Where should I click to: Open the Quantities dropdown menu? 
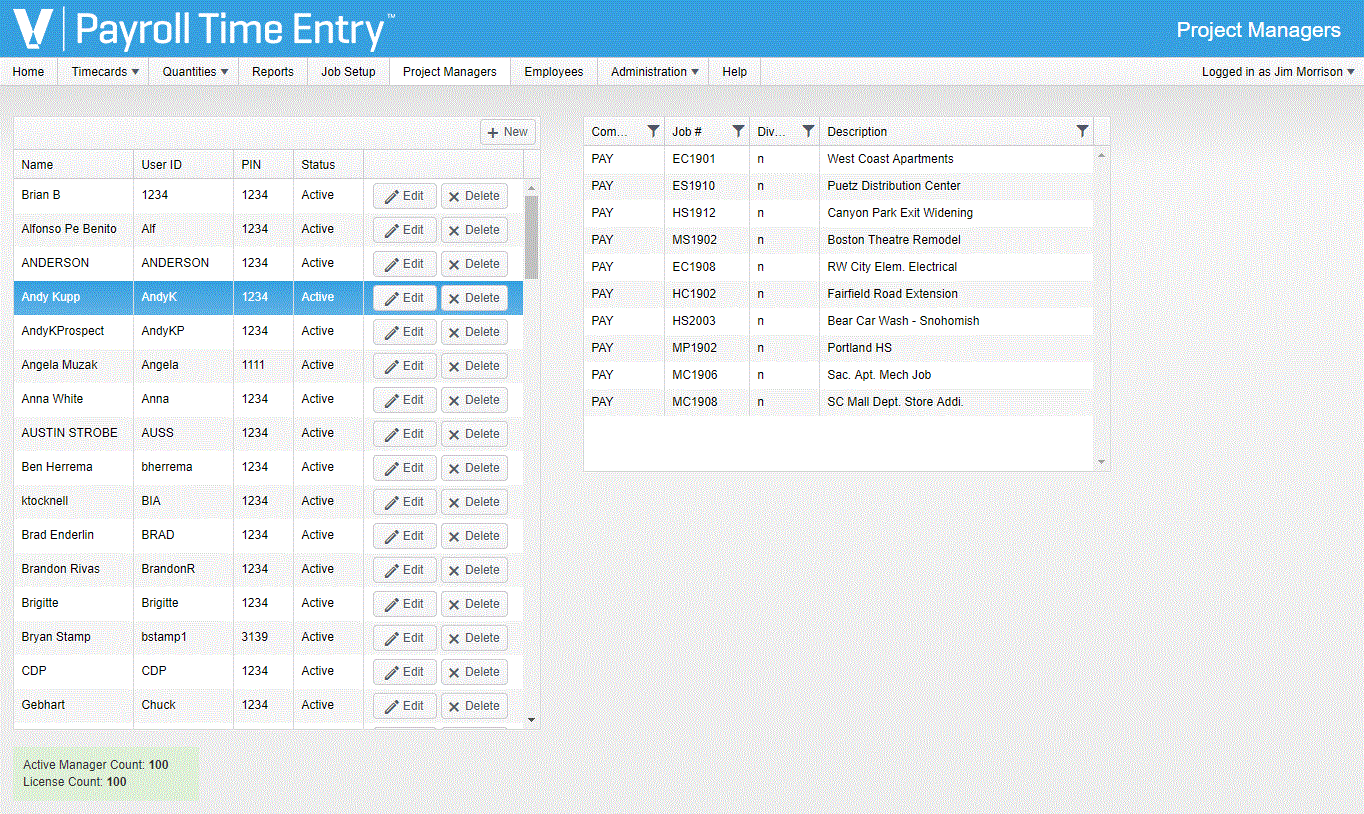pyautogui.click(x=195, y=72)
